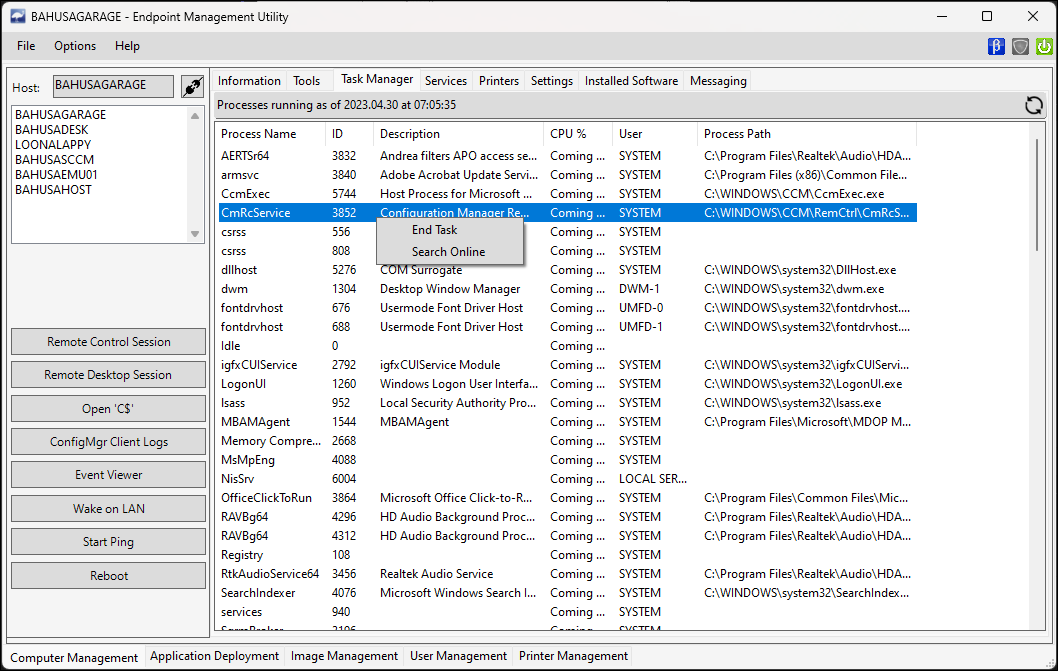Click the process list vertical scrollbar
This screenshot has width=1058, height=671.
tap(1036, 196)
